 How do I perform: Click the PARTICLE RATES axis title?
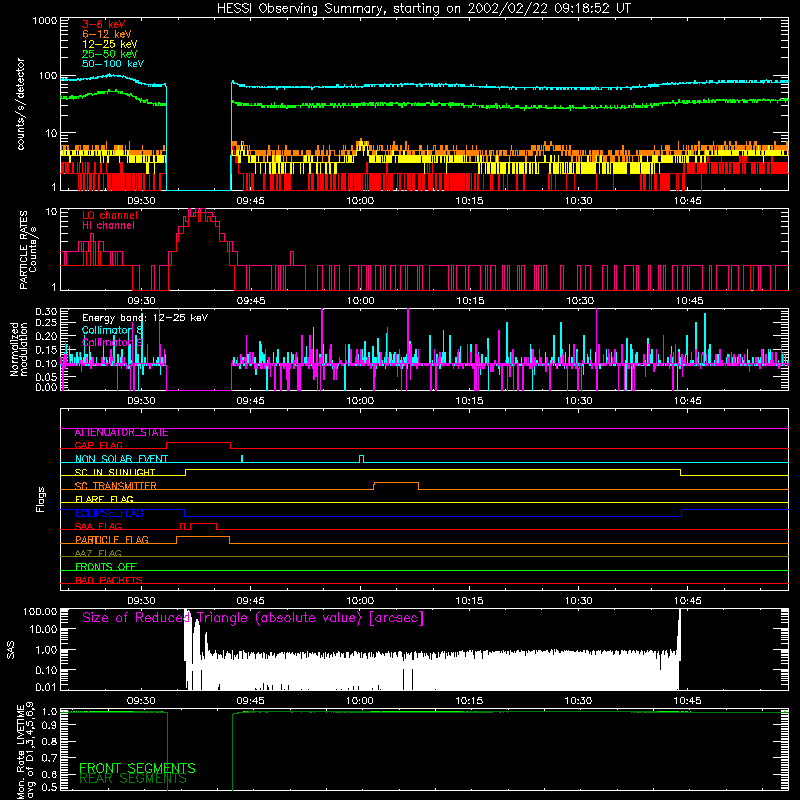[23, 250]
